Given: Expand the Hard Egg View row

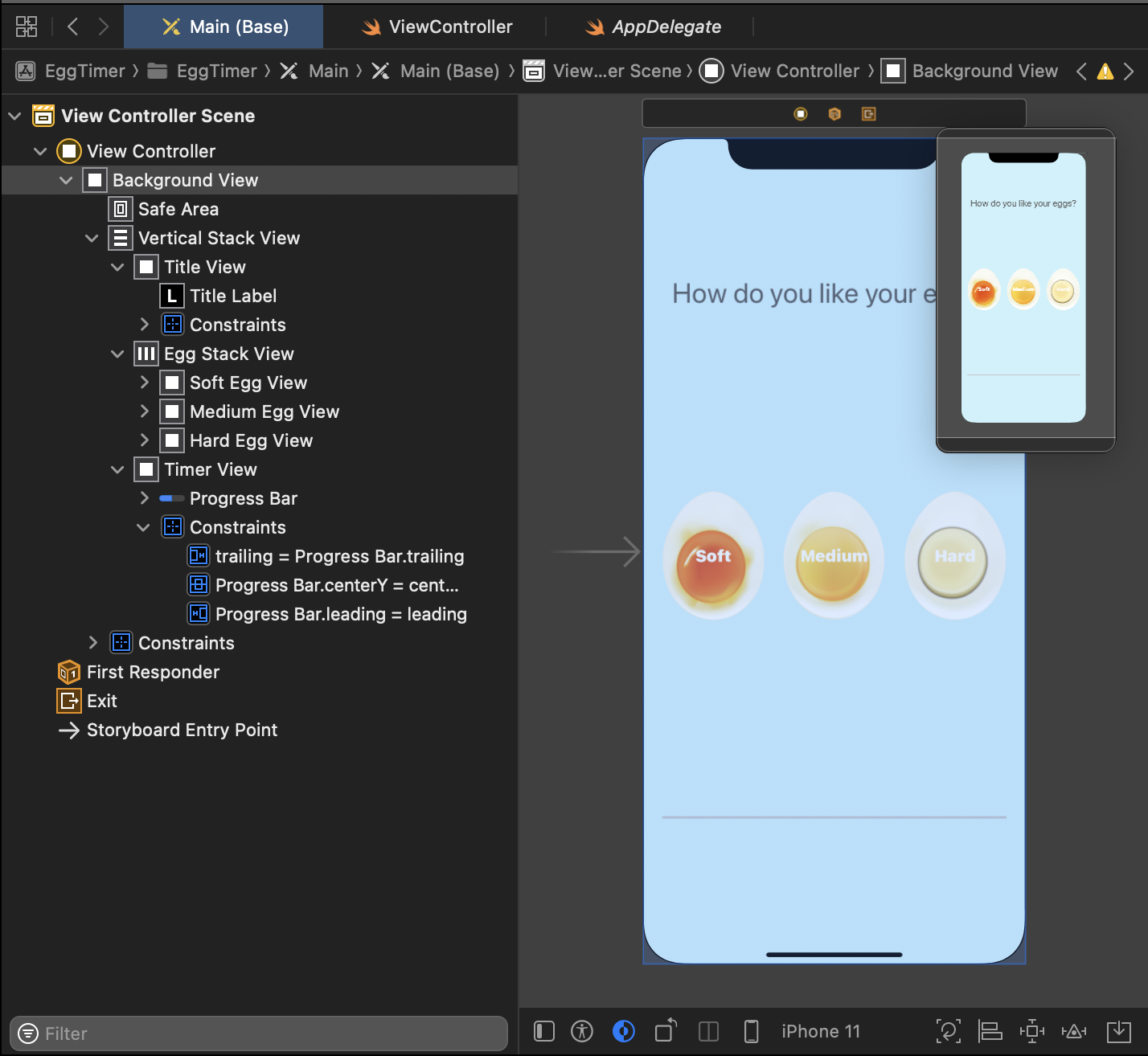Looking at the screenshot, I should coord(144,440).
